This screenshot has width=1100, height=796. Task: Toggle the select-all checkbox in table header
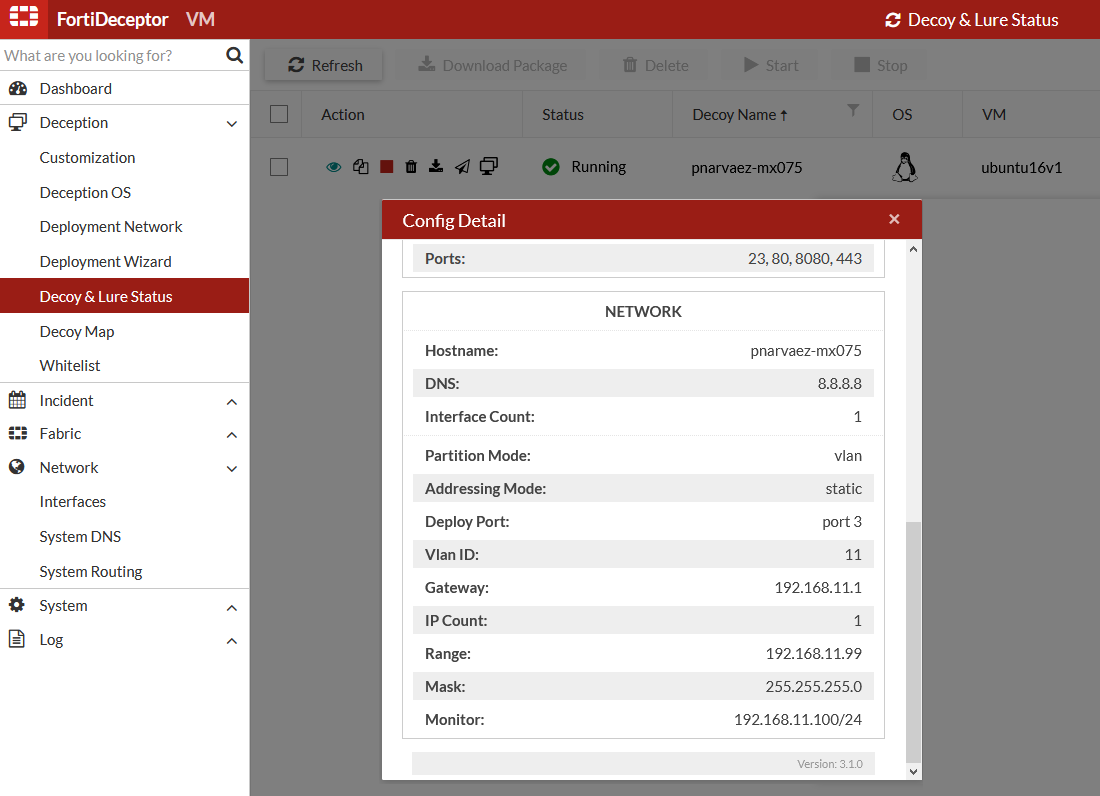279,114
